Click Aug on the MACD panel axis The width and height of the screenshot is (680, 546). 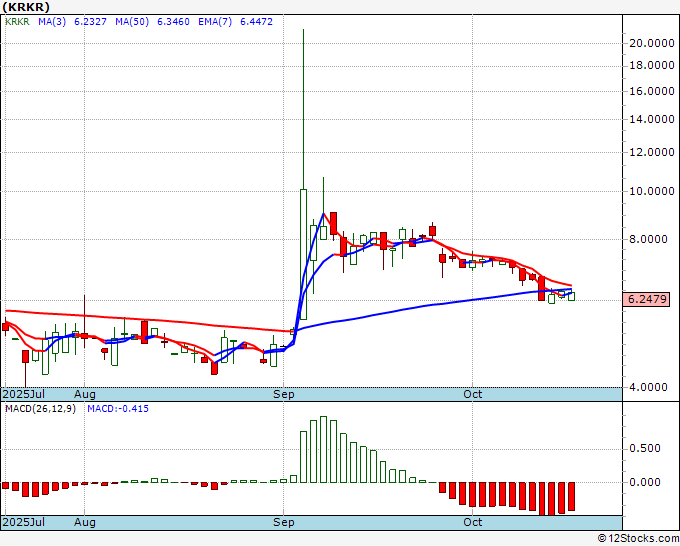click(x=85, y=522)
